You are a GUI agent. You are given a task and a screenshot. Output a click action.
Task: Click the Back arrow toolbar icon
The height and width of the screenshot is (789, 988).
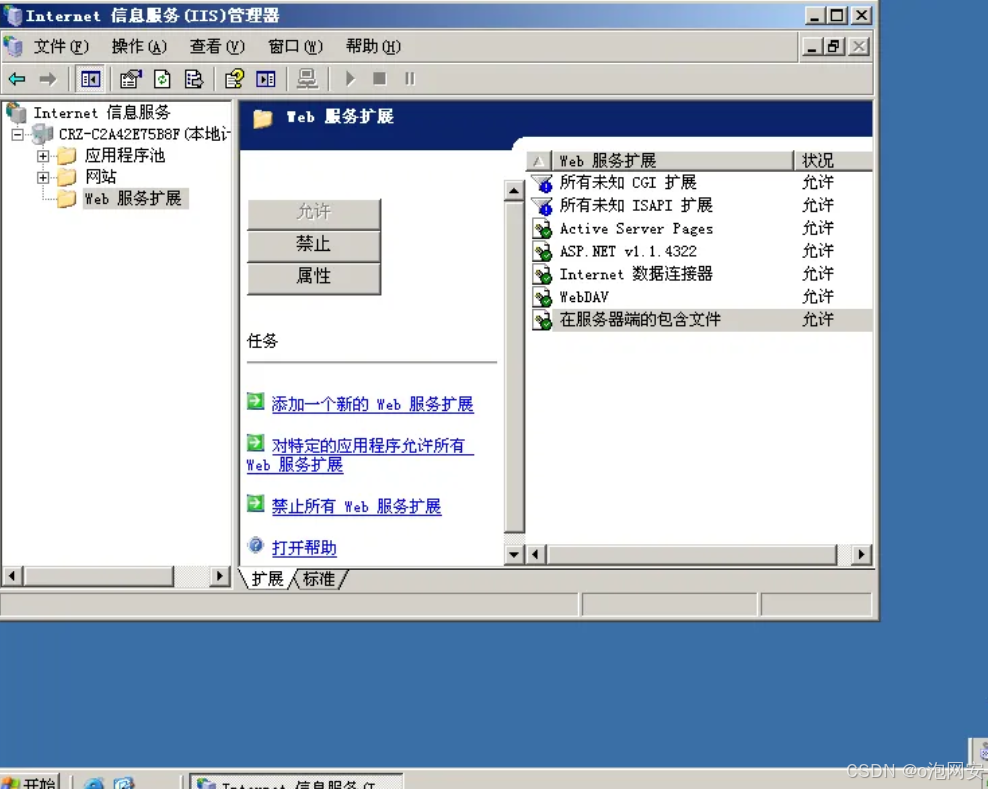point(17,79)
